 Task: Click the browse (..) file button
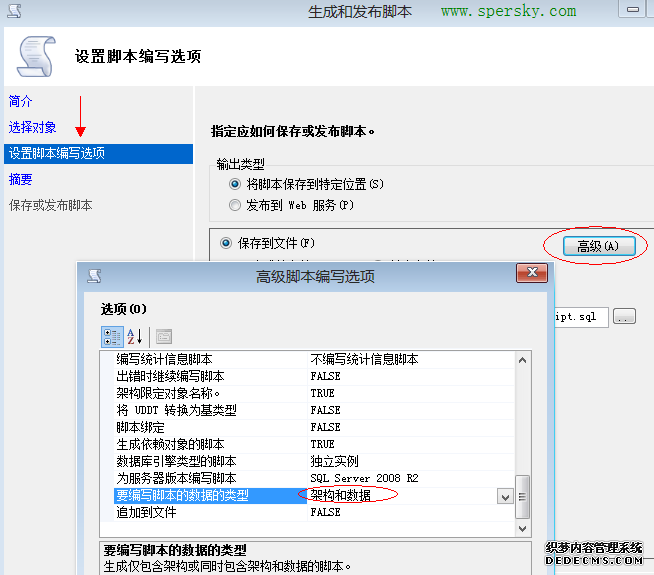point(625,317)
